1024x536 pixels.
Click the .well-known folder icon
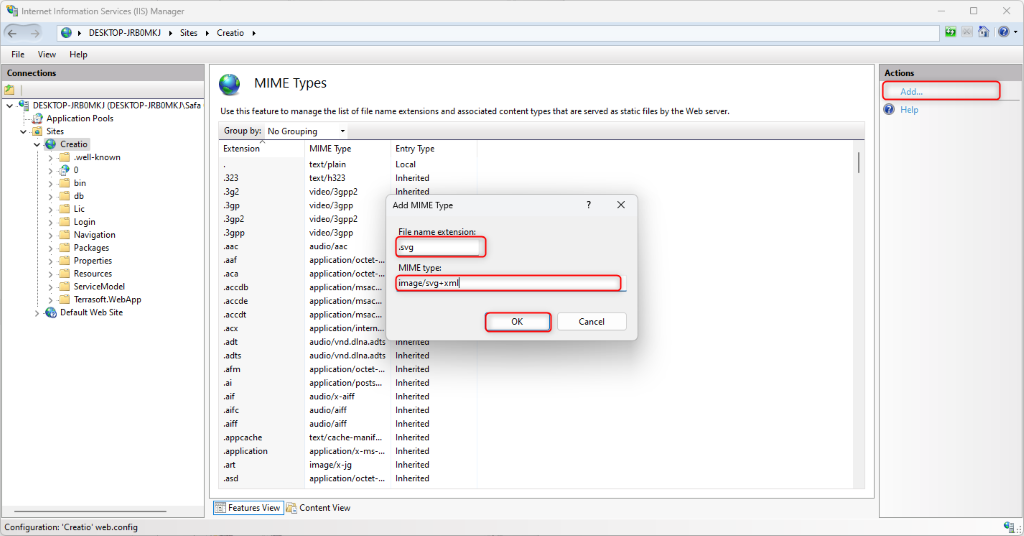[64, 157]
